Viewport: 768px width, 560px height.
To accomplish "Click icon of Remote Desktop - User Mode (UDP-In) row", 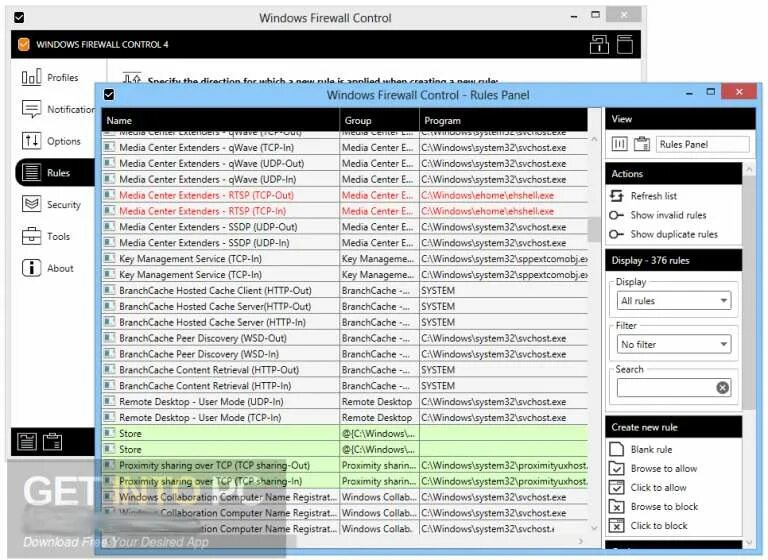I will [x=109, y=401].
